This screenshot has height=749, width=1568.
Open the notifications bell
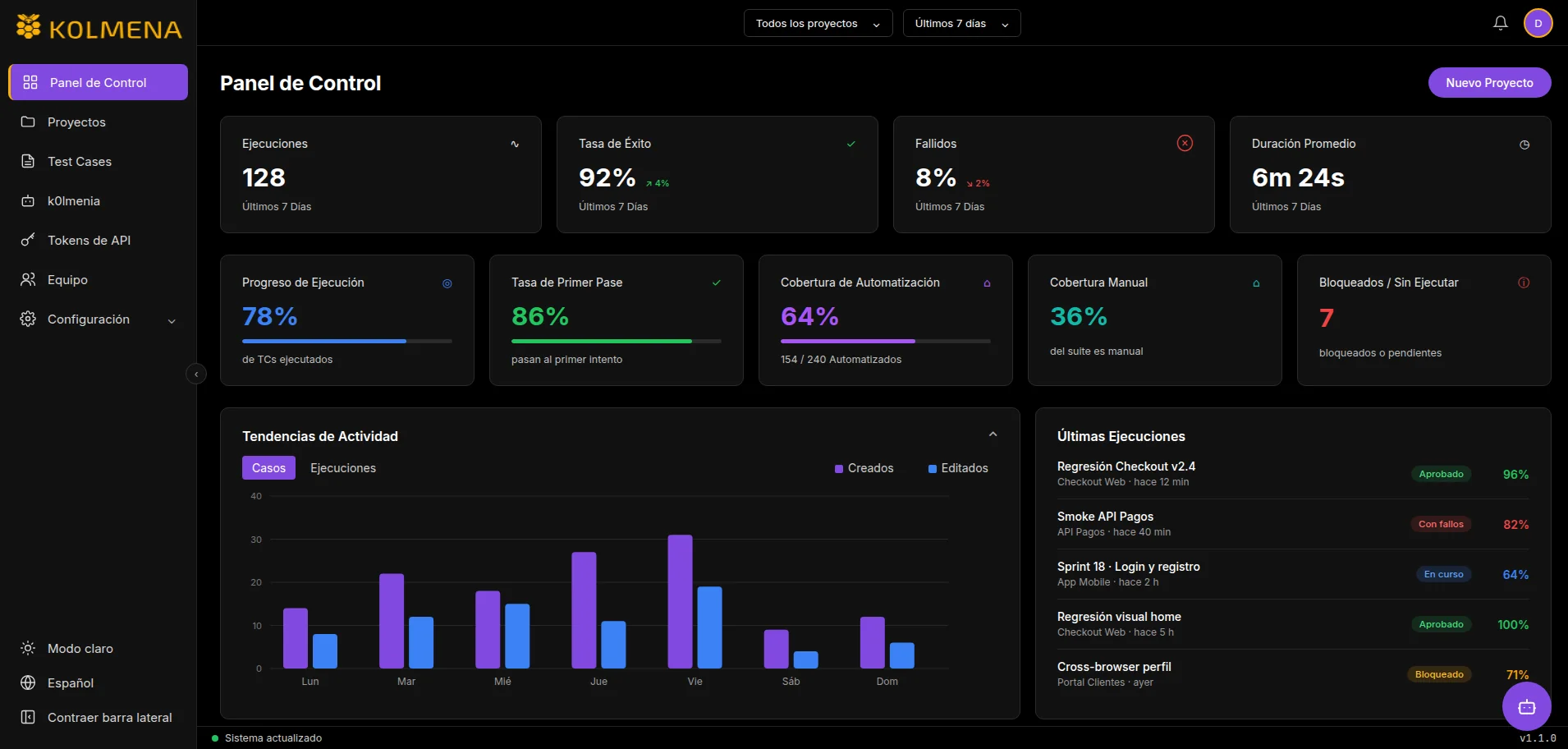tap(1500, 23)
